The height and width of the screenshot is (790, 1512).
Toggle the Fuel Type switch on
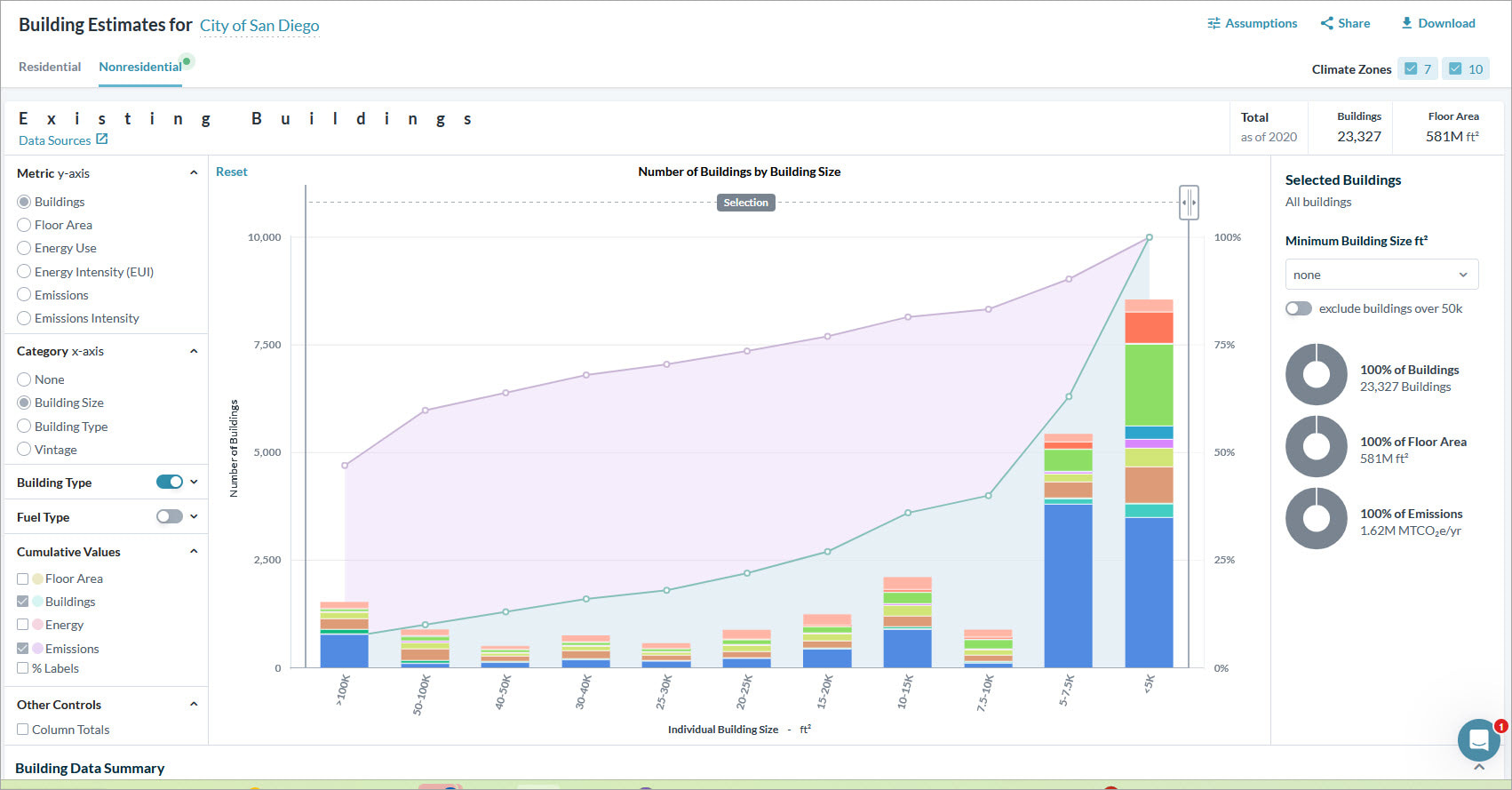[169, 517]
